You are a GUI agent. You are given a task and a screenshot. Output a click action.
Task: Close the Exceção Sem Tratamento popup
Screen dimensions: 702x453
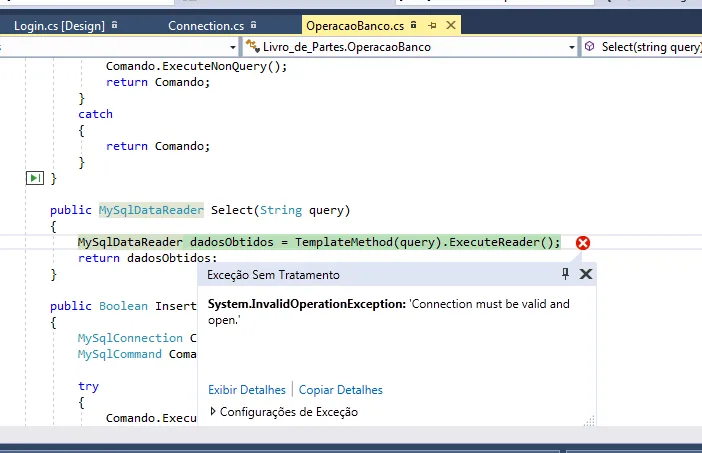pyautogui.click(x=586, y=274)
